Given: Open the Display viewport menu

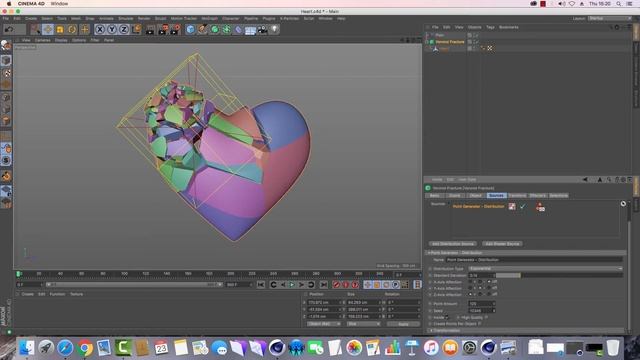Looking at the screenshot, I should point(61,40).
